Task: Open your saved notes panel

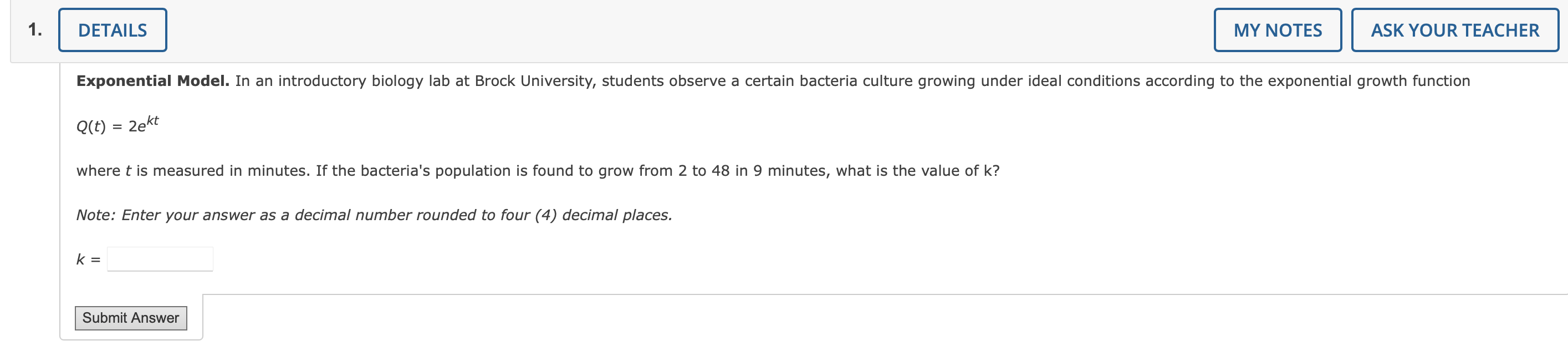Action: click(1276, 29)
